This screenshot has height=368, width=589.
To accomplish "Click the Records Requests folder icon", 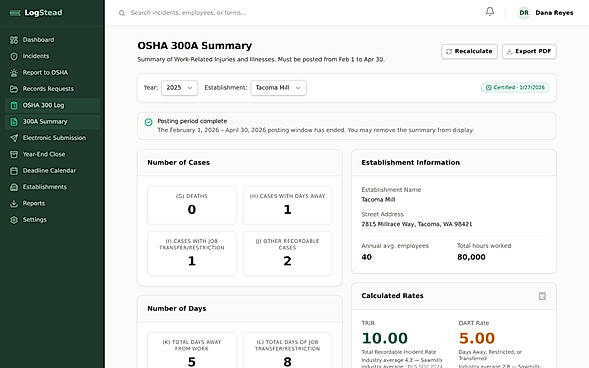I will point(14,89).
